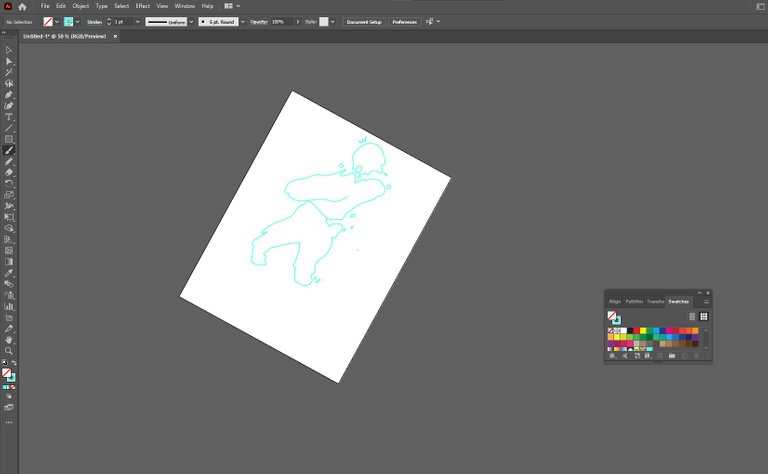The image size is (768, 474).
Task: Select the Scale tool
Action: coord(9,195)
